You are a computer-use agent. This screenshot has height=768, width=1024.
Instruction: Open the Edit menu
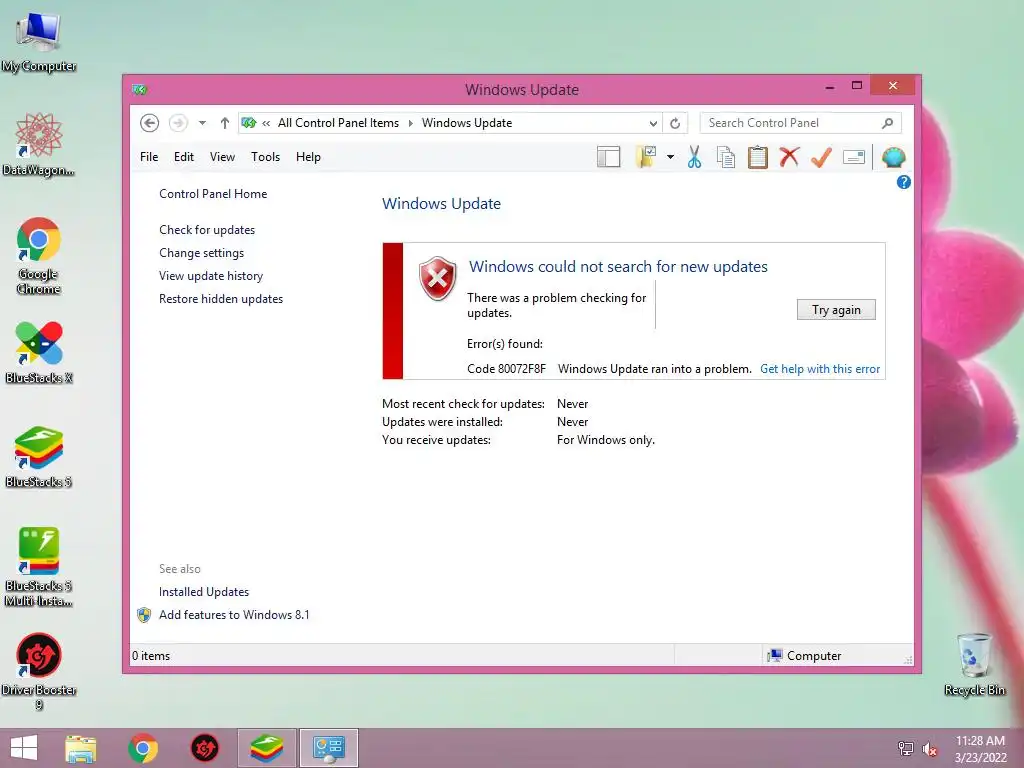(x=184, y=157)
